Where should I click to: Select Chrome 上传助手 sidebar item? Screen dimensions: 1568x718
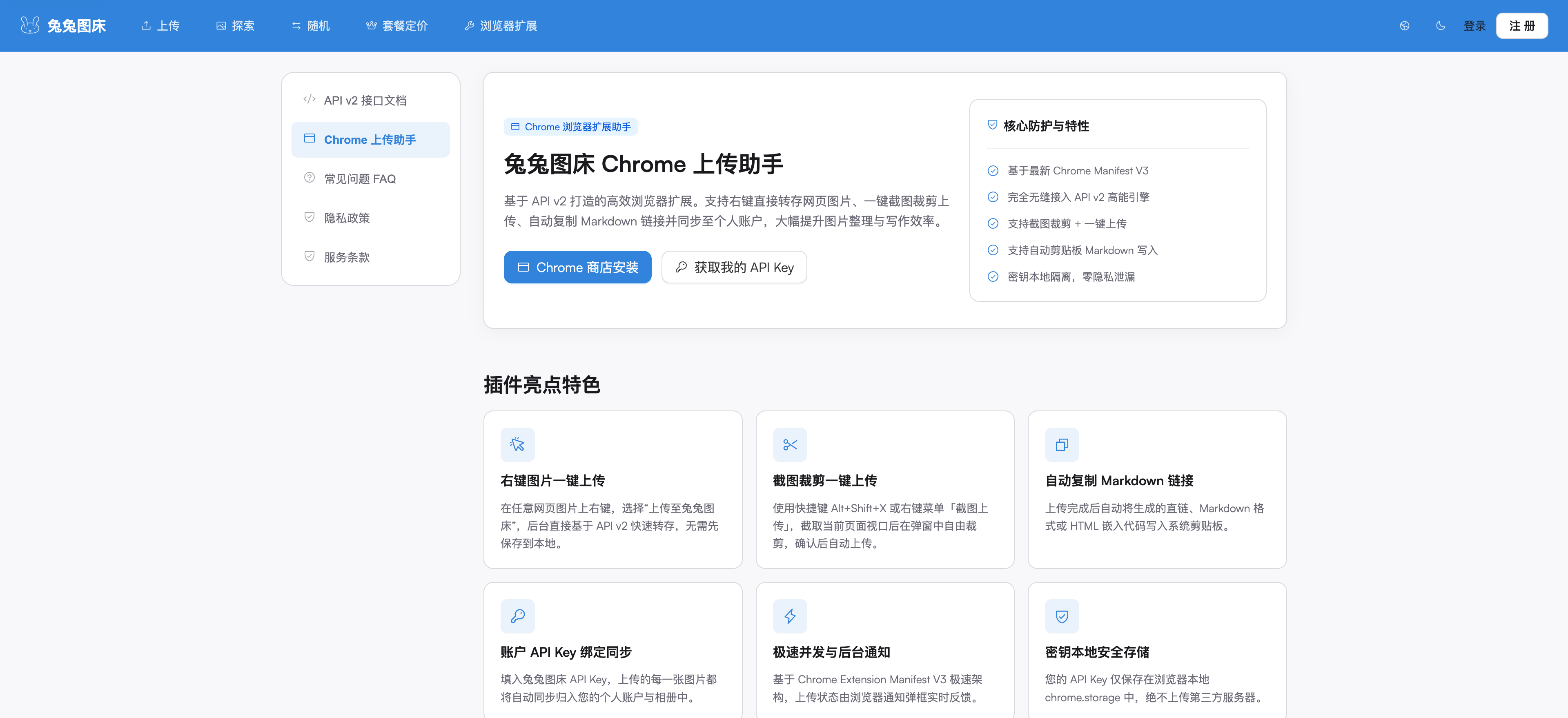point(370,139)
